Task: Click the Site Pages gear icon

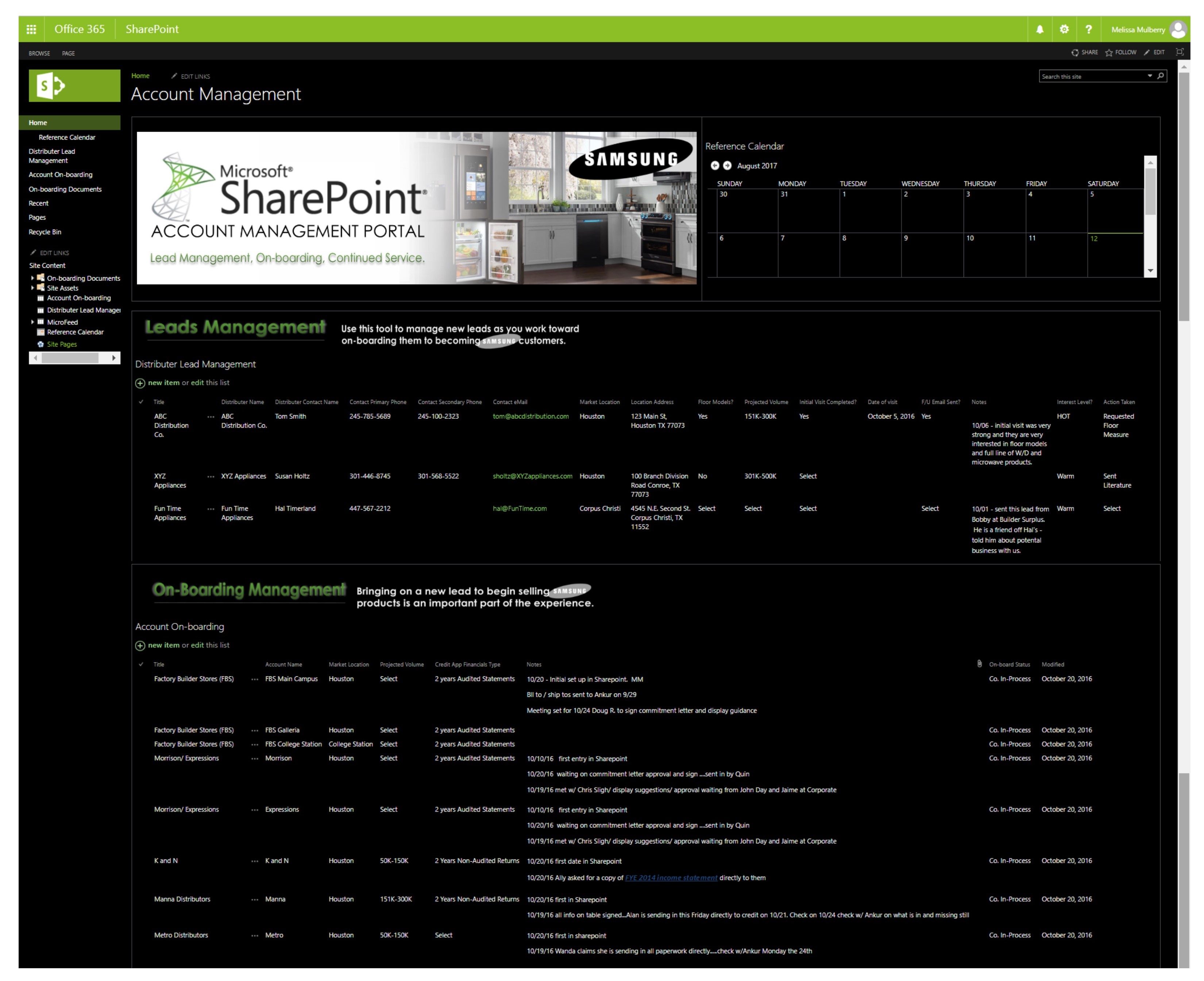Action: coord(40,344)
